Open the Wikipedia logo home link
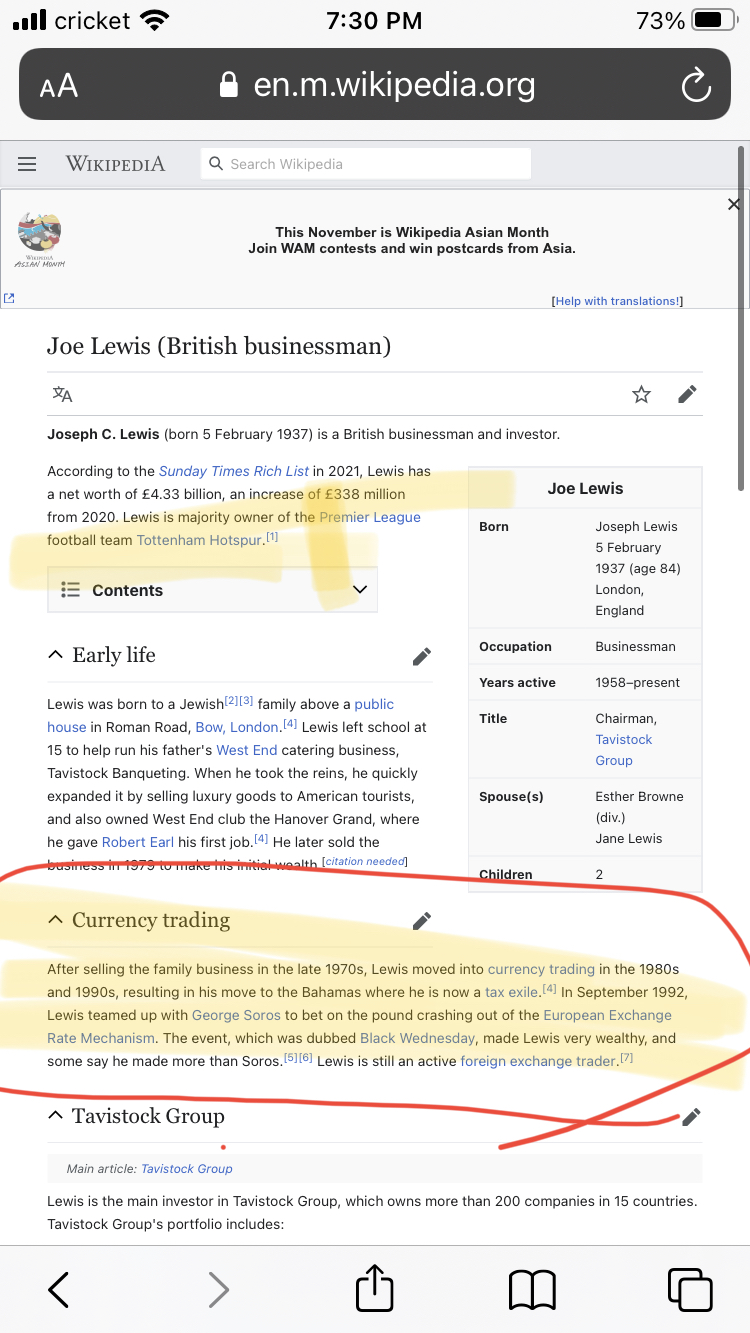The image size is (750, 1333). pyautogui.click(x=115, y=164)
